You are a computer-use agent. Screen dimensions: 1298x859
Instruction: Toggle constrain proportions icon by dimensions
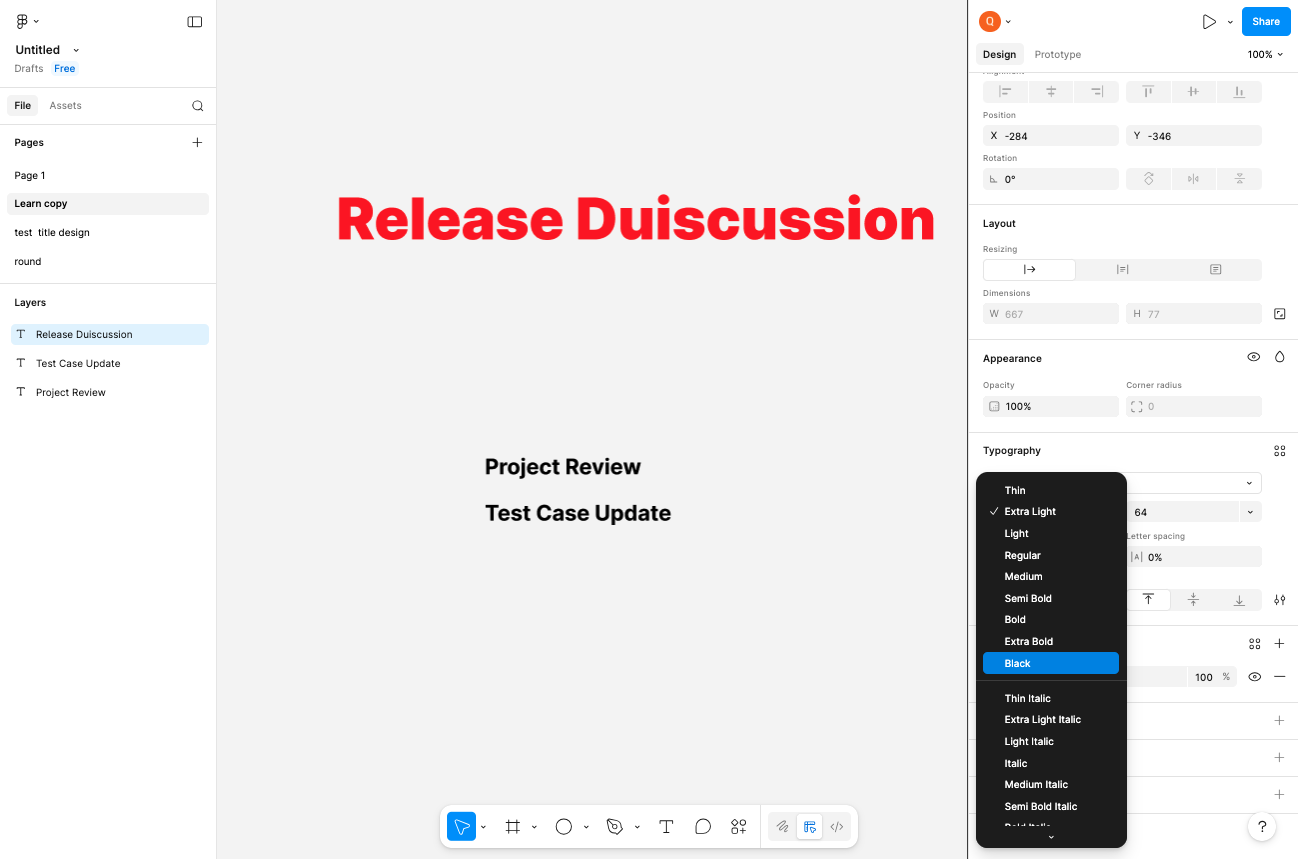click(1279, 314)
